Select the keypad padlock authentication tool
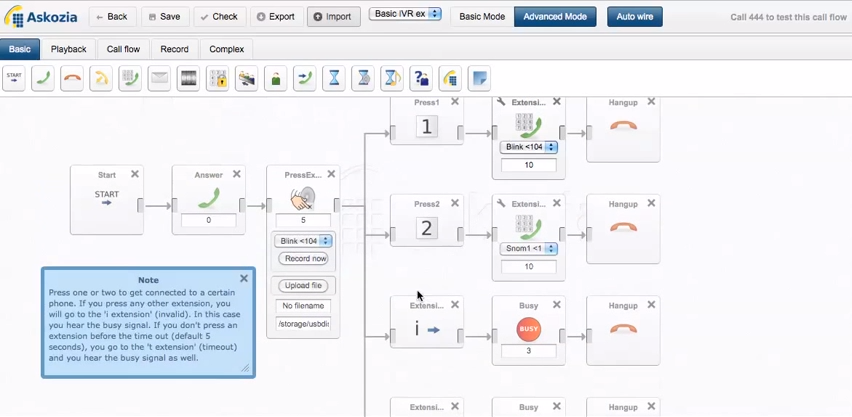The height and width of the screenshot is (417, 852). click(217, 79)
